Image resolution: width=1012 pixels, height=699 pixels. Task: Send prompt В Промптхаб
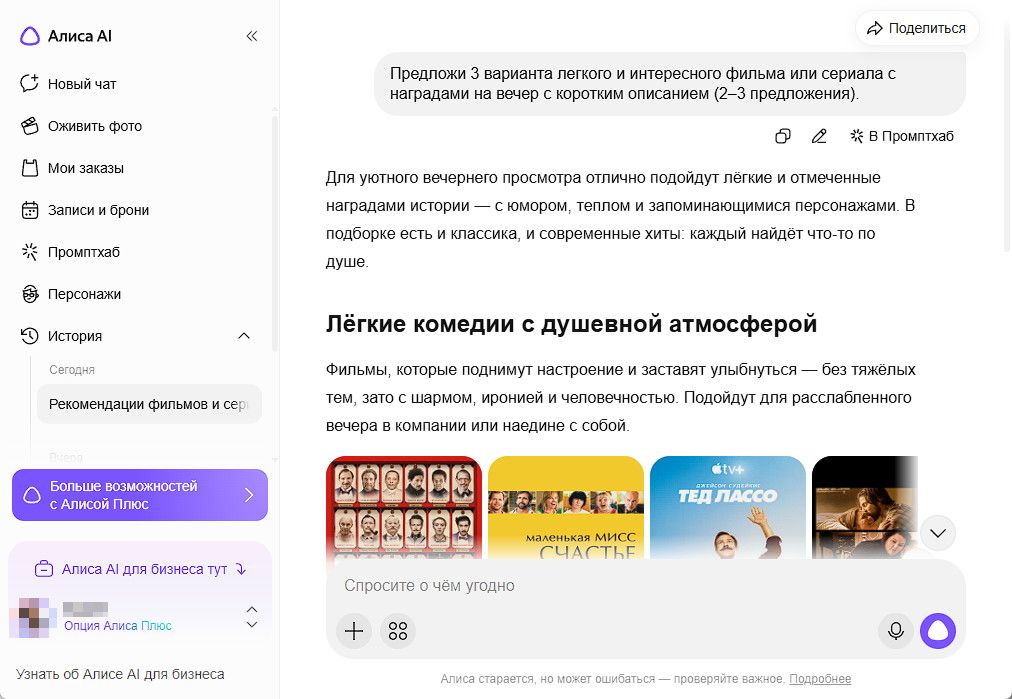[902, 136]
